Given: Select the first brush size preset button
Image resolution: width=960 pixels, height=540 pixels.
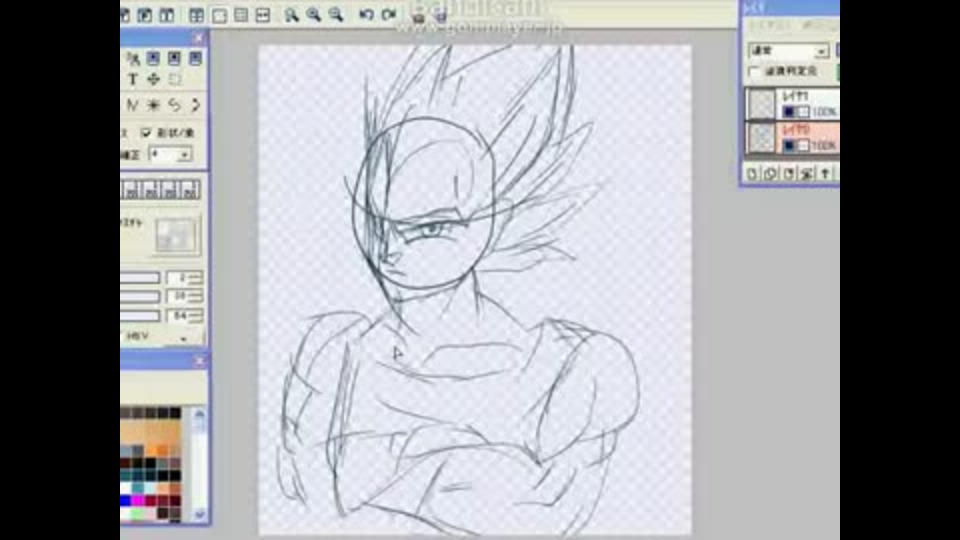Looking at the screenshot, I should [132, 190].
